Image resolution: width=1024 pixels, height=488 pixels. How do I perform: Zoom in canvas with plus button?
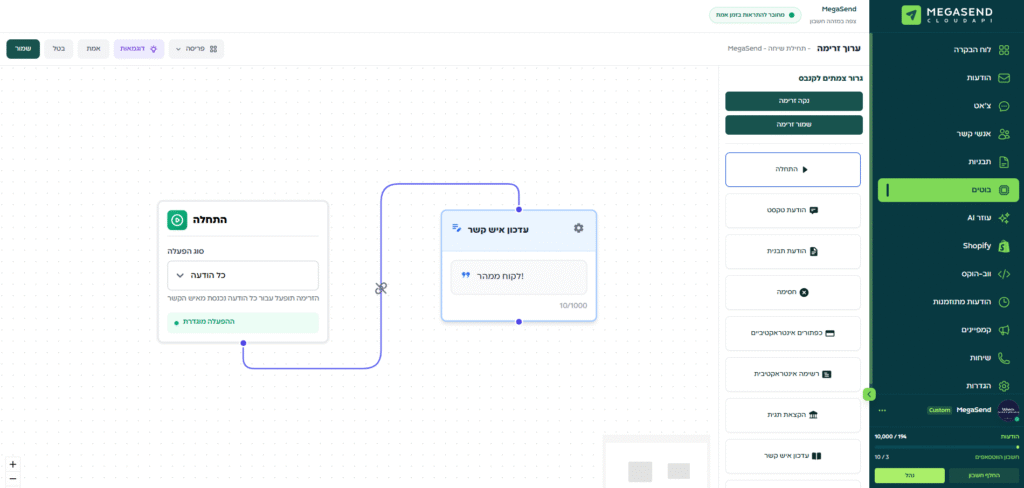point(12,464)
